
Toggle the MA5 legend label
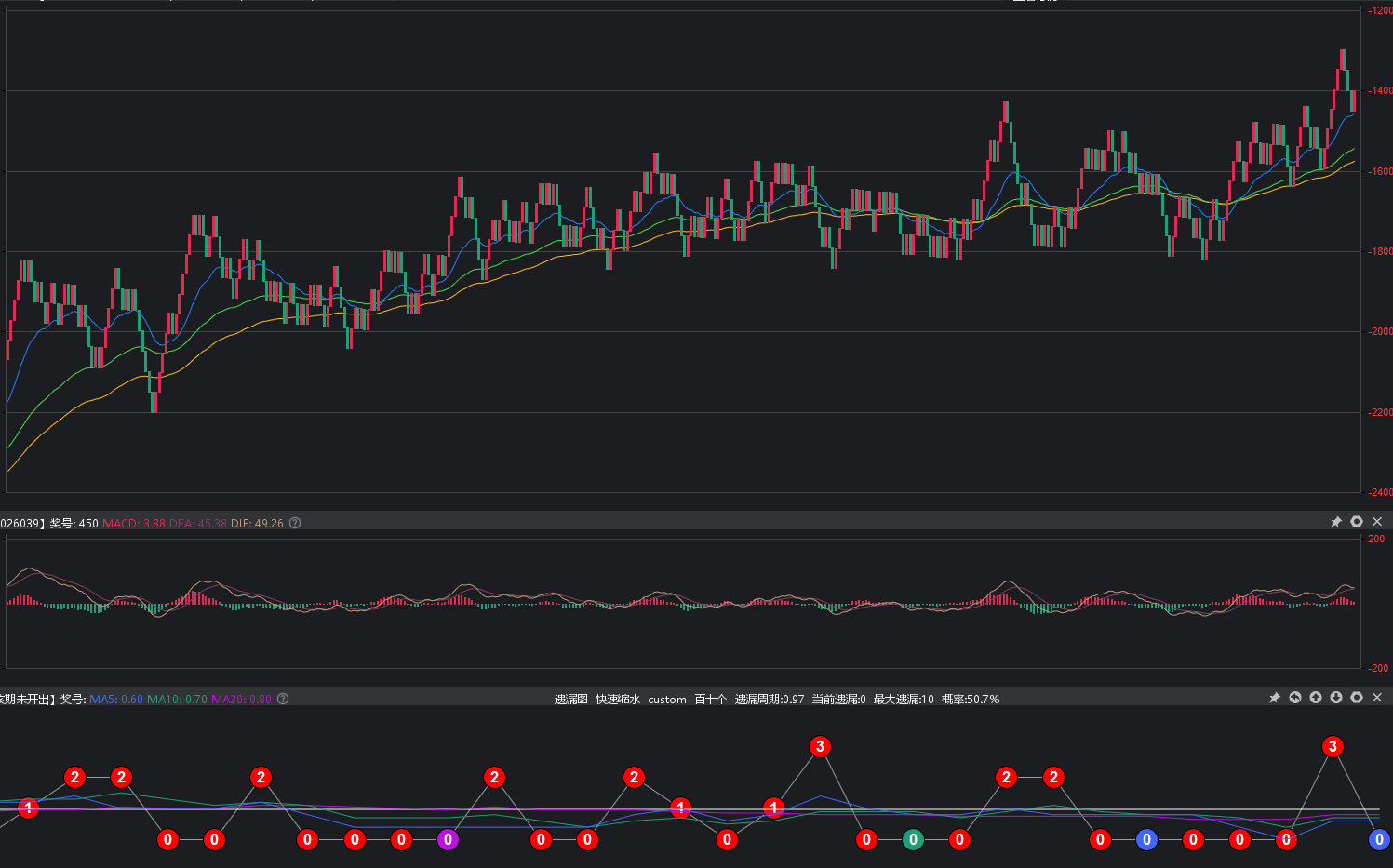[116, 699]
